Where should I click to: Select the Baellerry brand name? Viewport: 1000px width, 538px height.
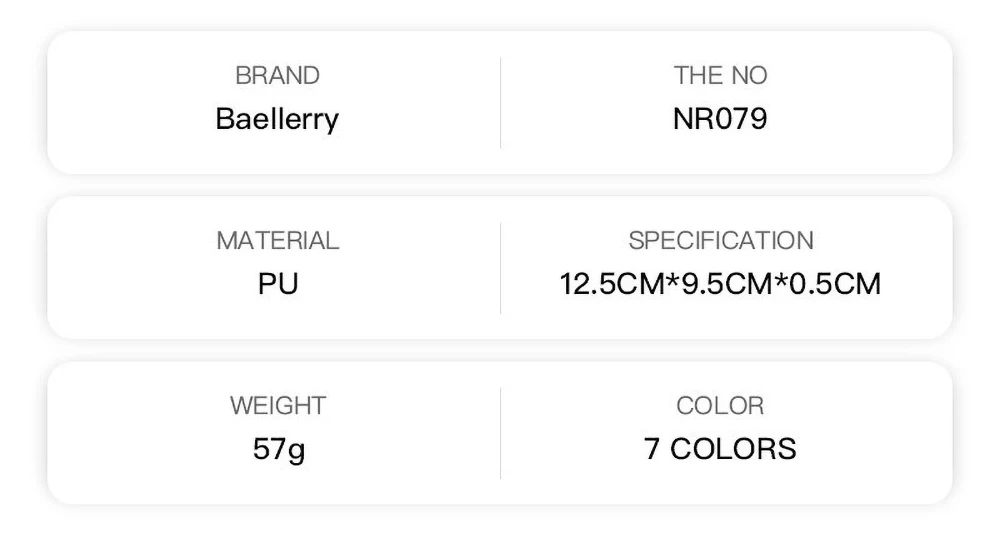[277, 119]
